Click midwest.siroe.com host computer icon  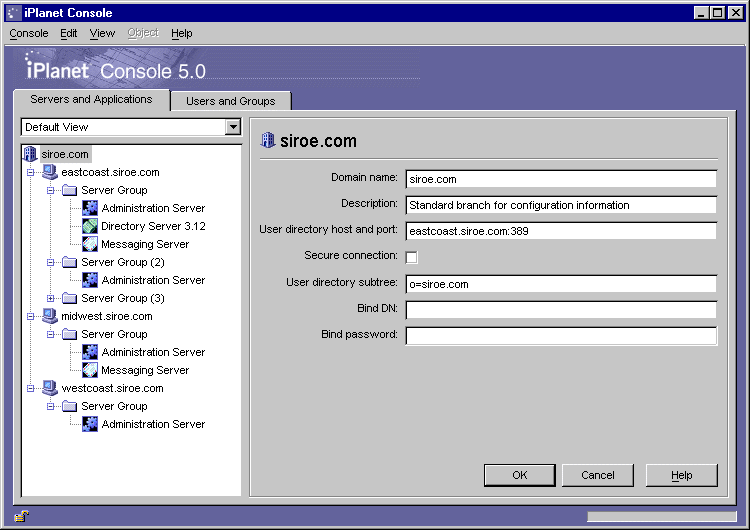(x=50, y=316)
